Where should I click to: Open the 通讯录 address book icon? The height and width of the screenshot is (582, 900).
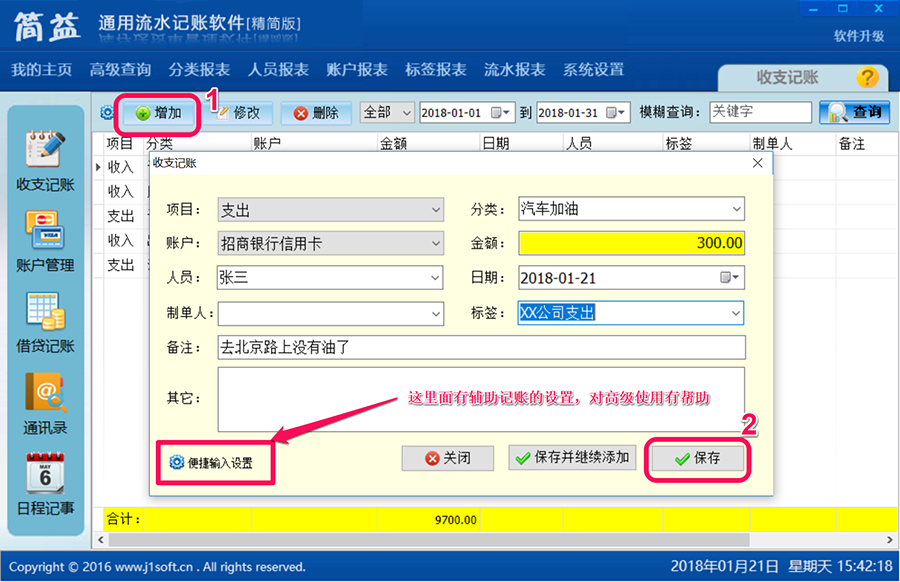(45, 392)
